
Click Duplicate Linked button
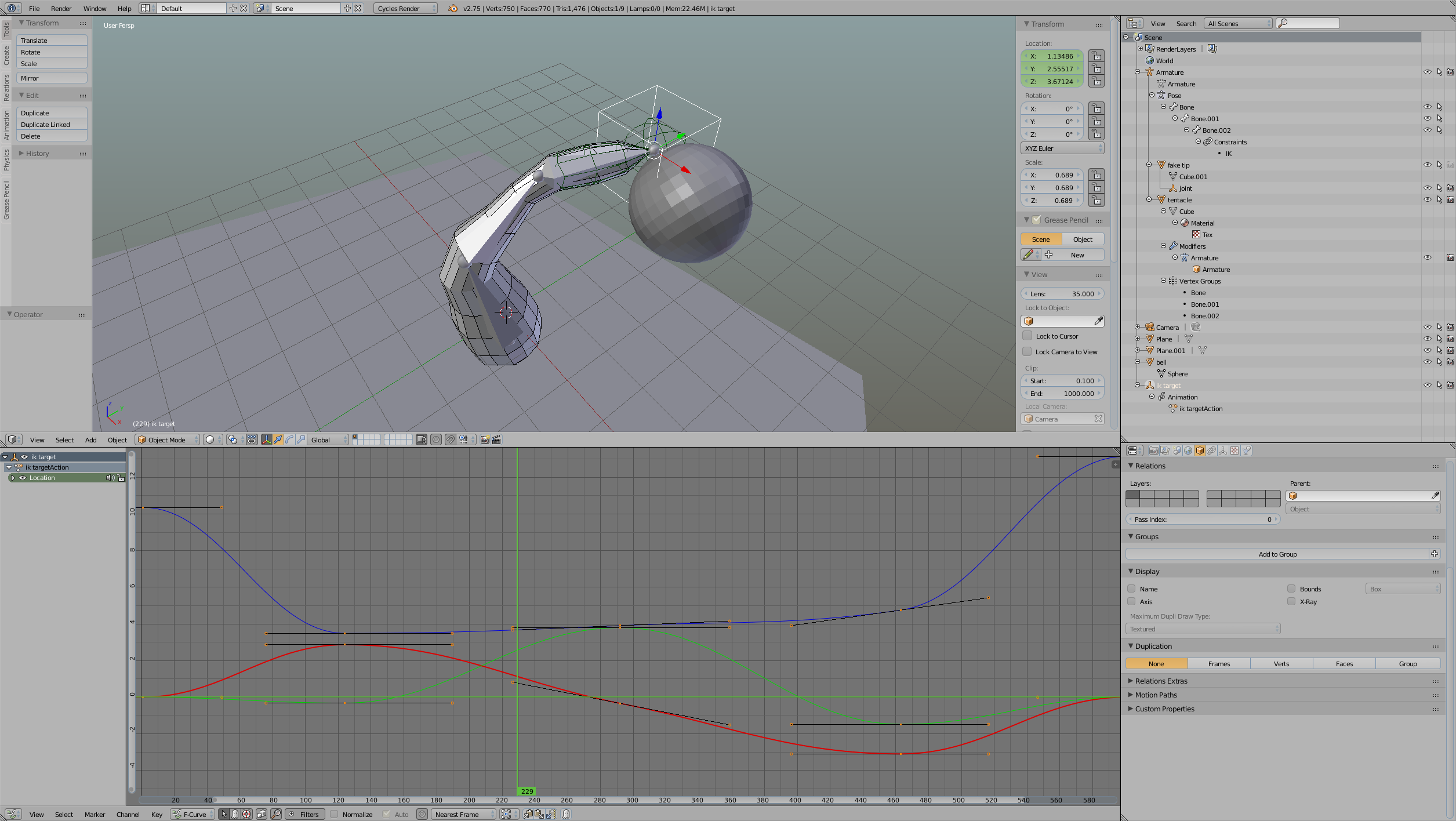(52, 124)
